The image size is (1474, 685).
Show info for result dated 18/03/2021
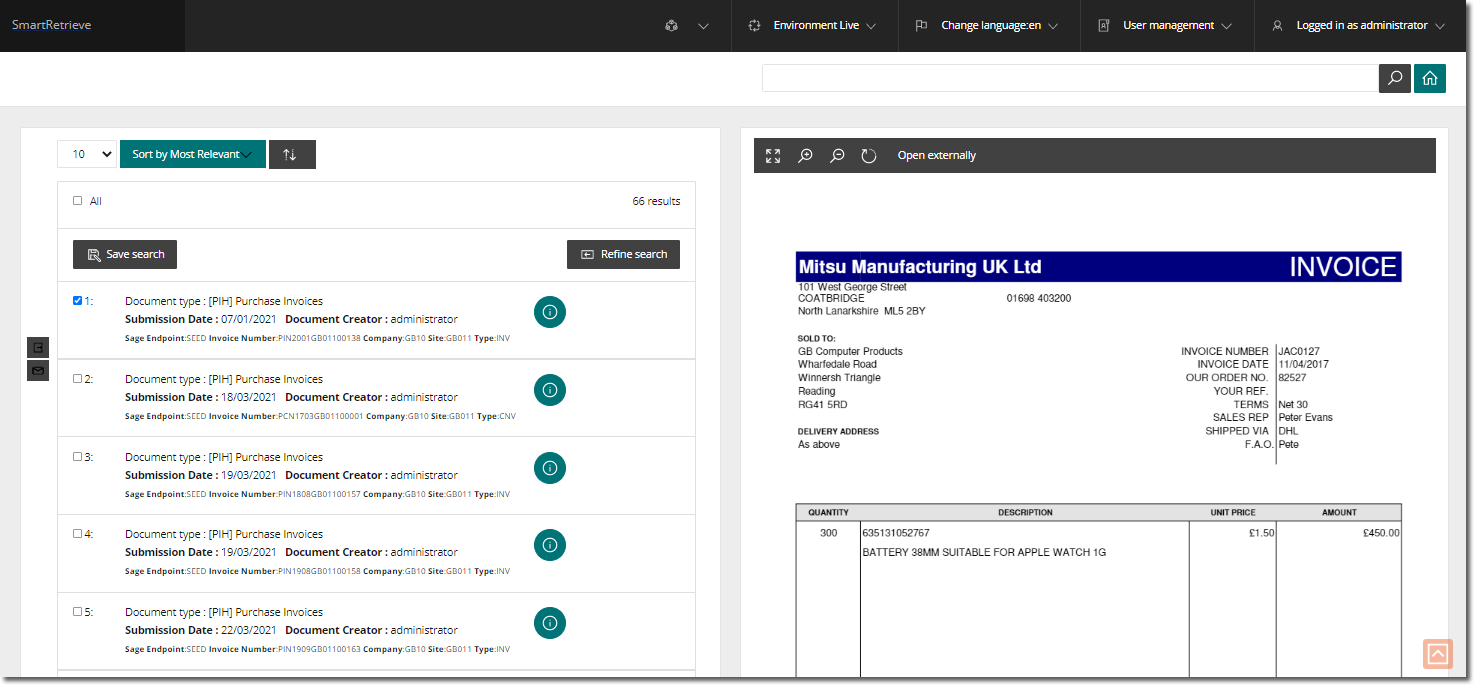550,390
